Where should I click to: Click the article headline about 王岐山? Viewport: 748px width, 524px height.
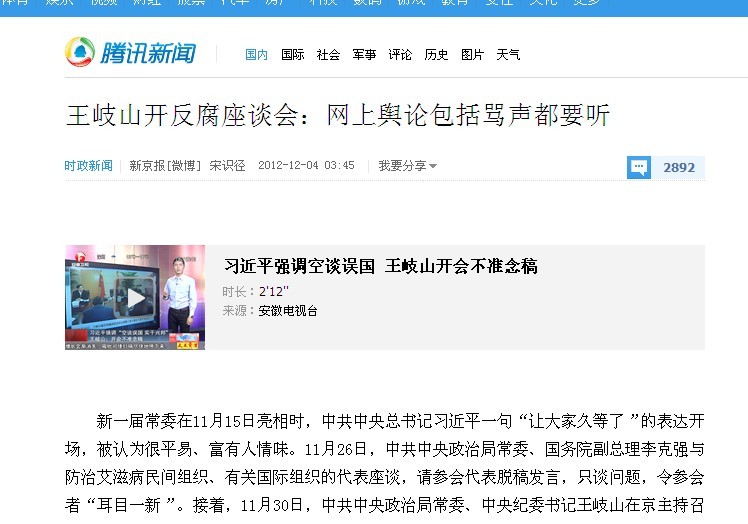point(338,115)
